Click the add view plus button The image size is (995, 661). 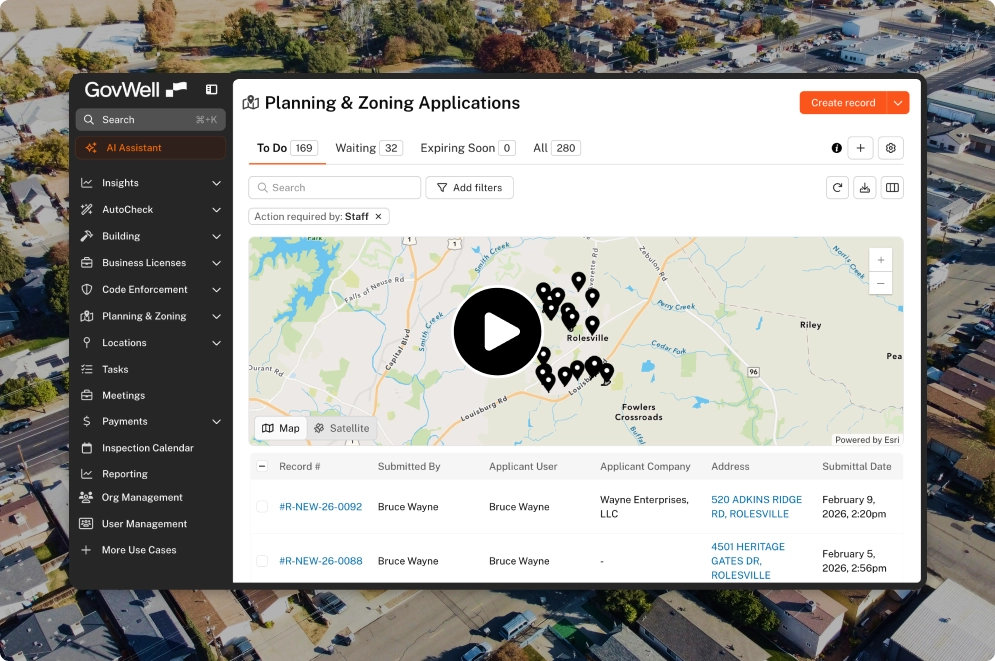point(860,148)
